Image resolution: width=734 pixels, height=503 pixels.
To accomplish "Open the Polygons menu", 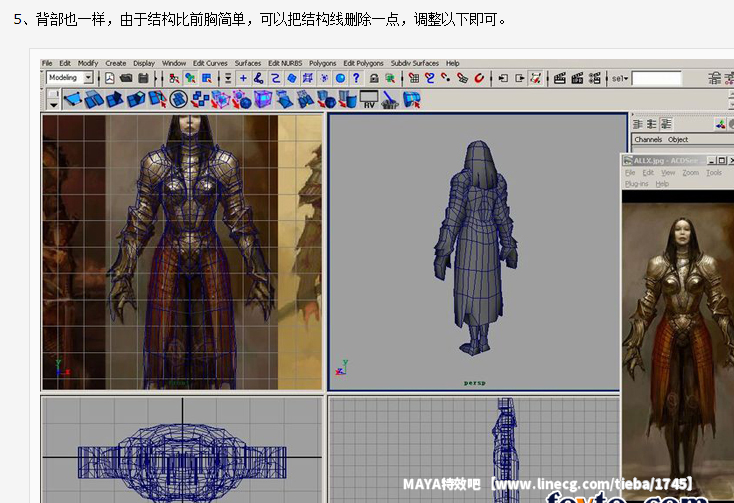I will [323, 63].
